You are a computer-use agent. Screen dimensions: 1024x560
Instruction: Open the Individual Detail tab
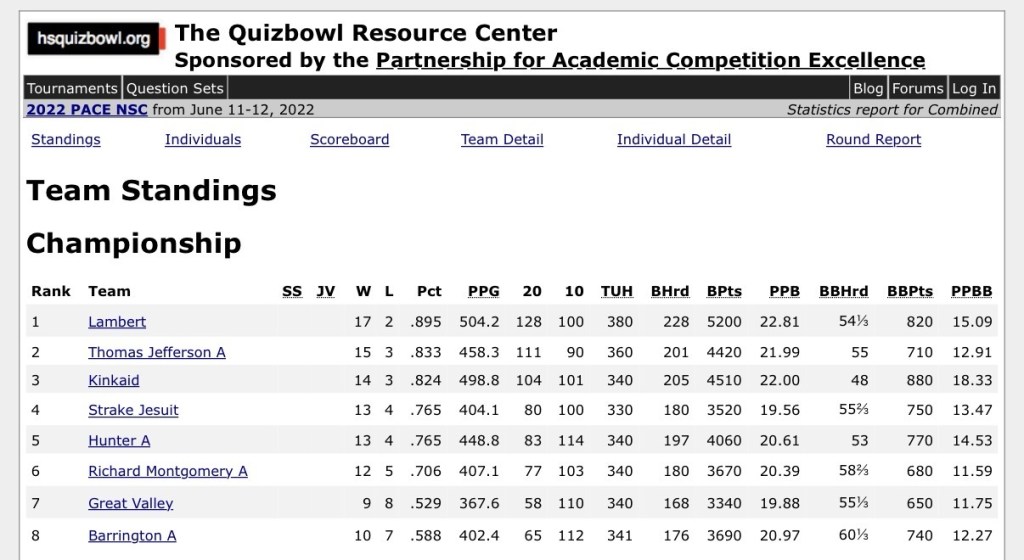674,140
